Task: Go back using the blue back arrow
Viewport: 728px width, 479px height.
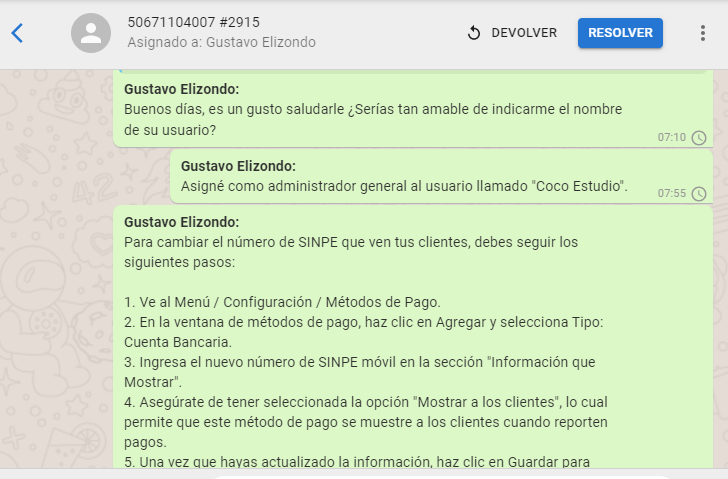Action: coord(17,33)
